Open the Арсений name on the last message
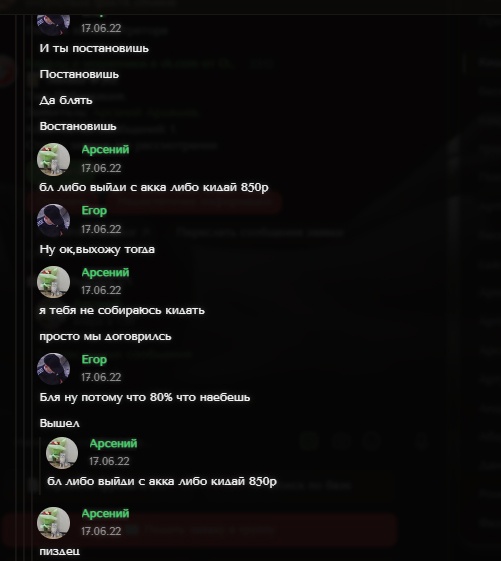 click(x=105, y=513)
